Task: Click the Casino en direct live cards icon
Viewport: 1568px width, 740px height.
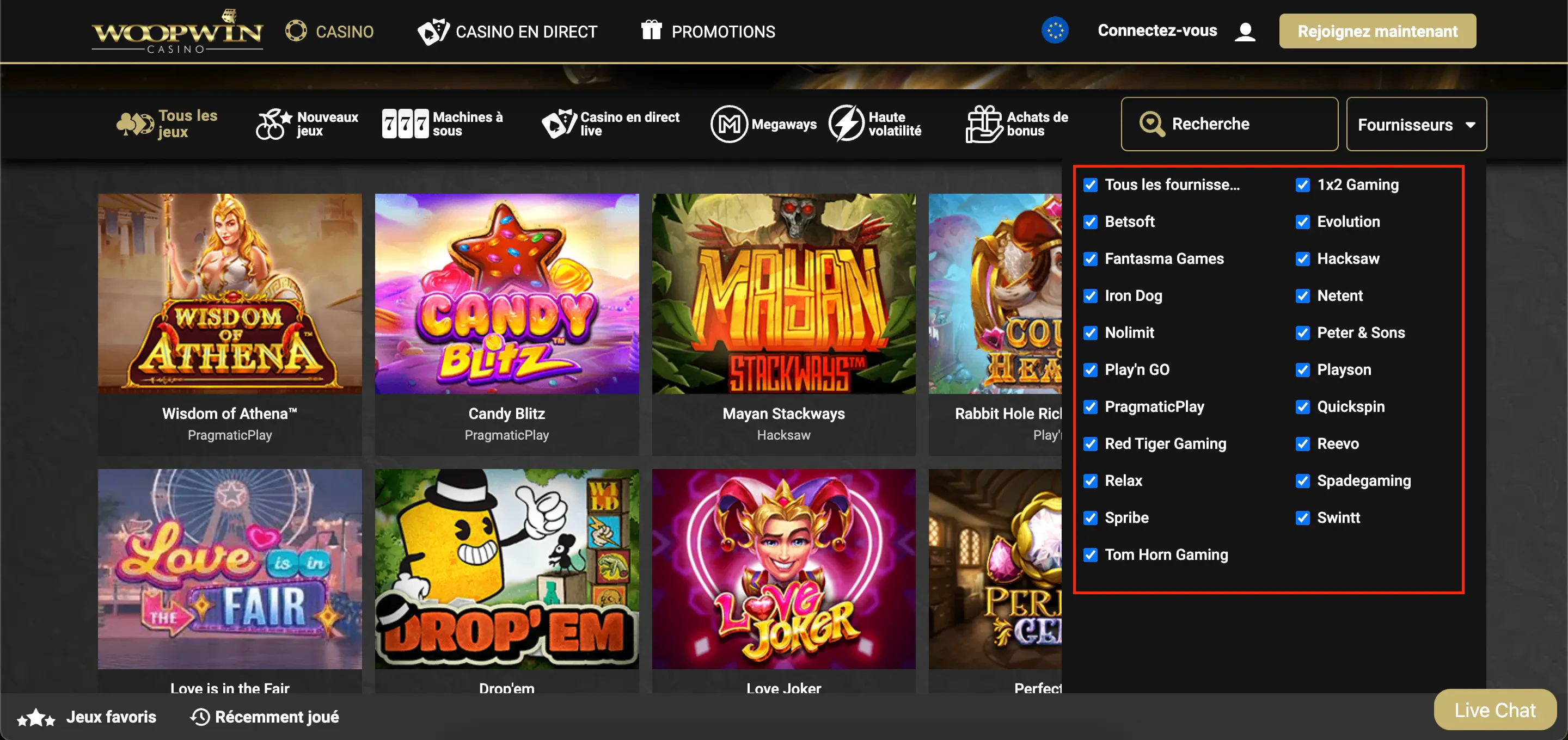Action: pyautogui.click(x=559, y=124)
